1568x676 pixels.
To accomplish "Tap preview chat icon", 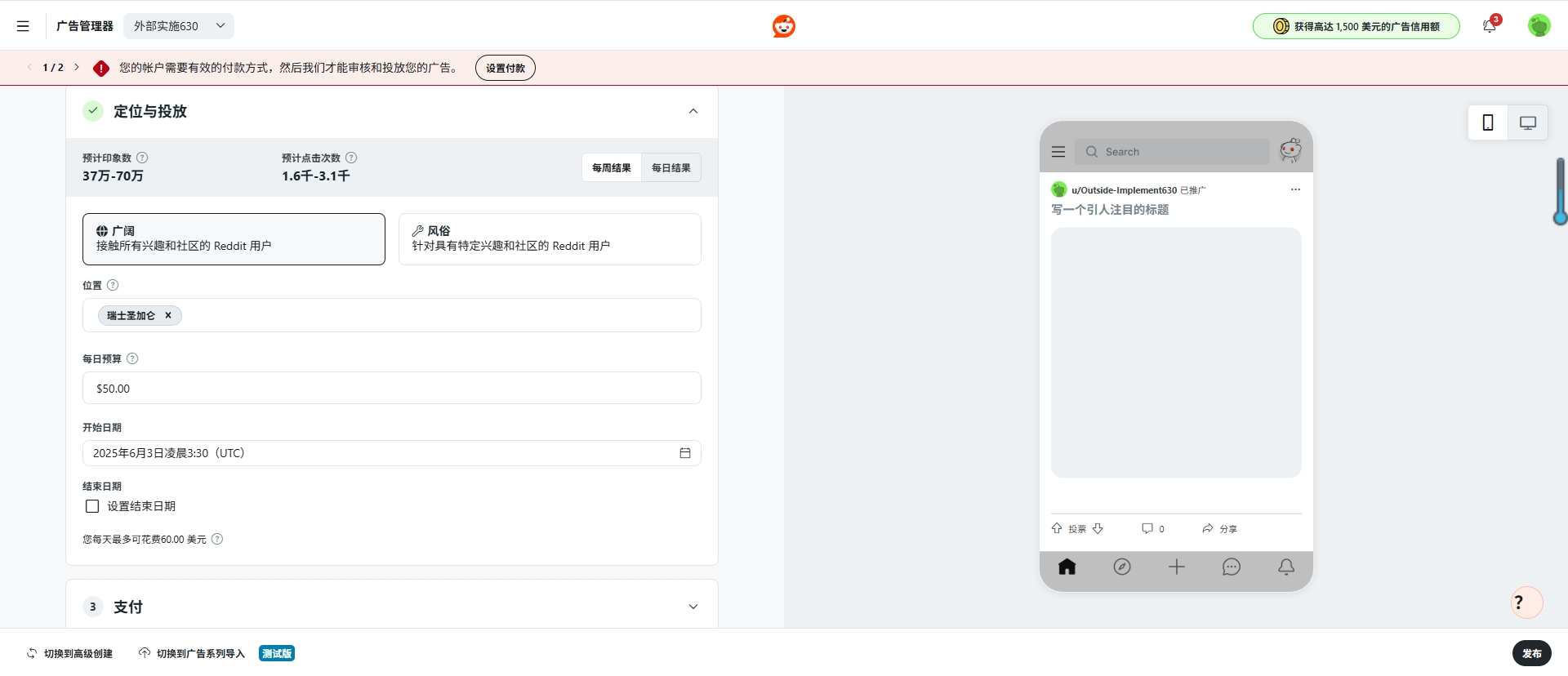I will [x=1232, y=567].
